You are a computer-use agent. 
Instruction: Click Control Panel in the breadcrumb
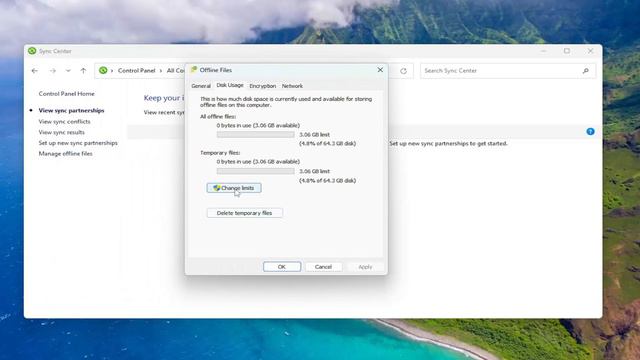click(x=136, y=71)
